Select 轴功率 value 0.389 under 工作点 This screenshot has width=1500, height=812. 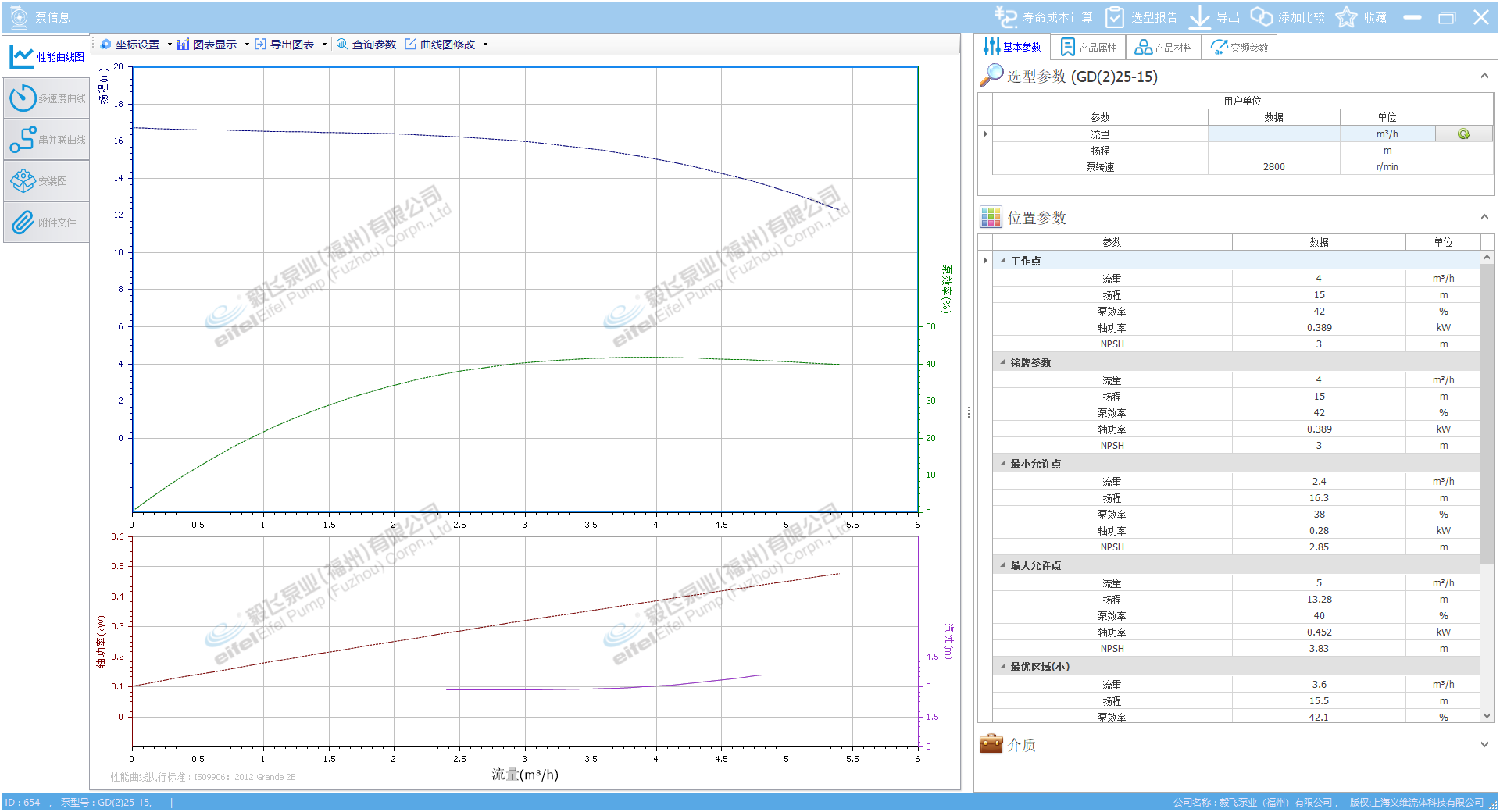tap(1319, 328)
